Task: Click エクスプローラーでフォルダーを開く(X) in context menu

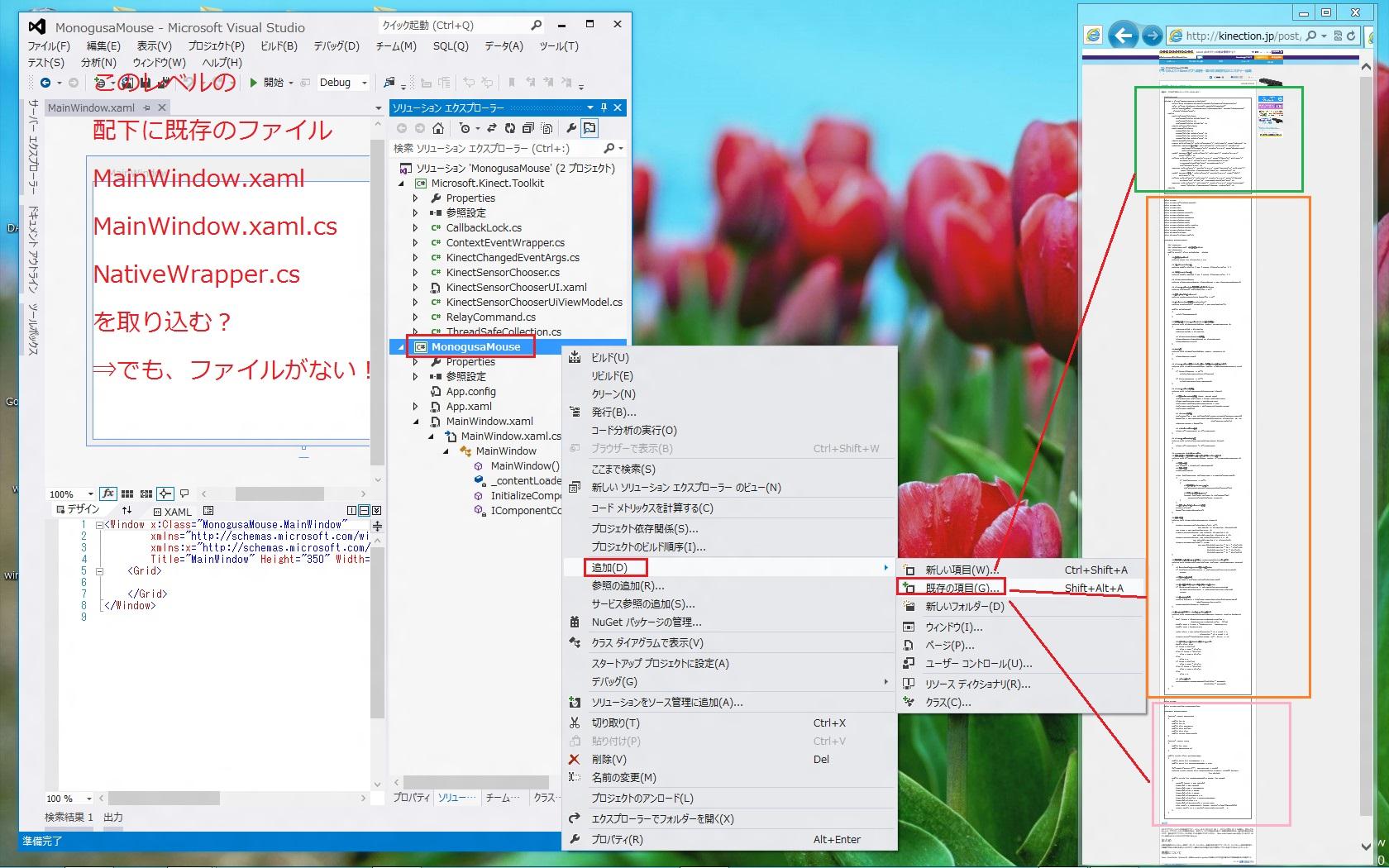Action: pyautogui.click(x=729, y=818)
